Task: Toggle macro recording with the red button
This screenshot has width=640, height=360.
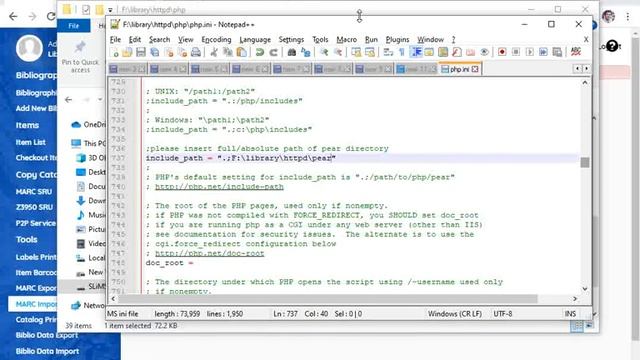Action: coord(502,52)
